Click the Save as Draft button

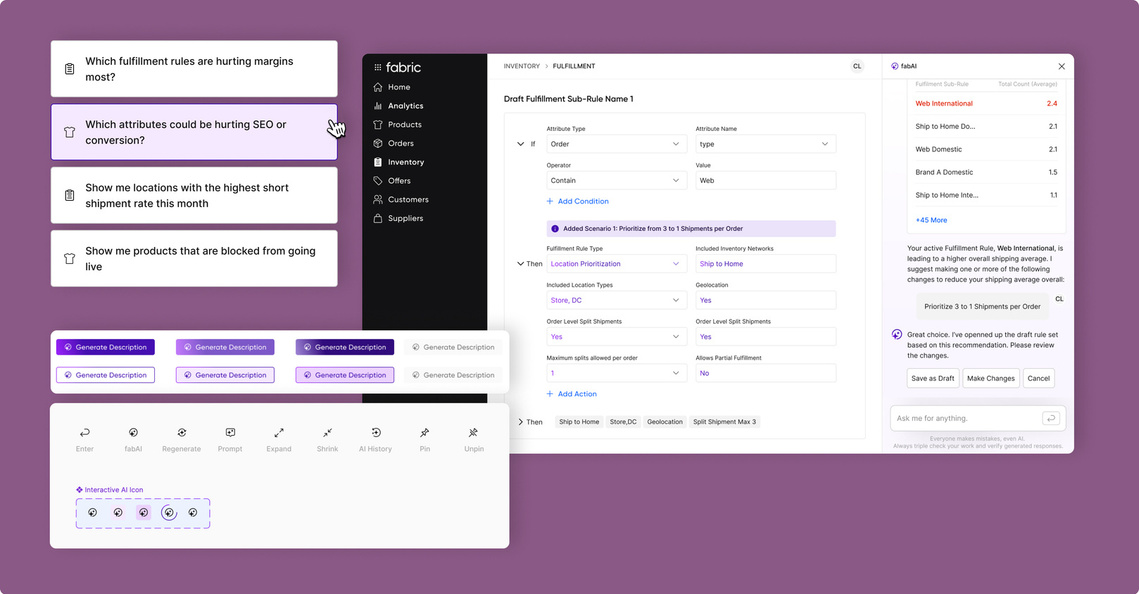click(x=933, y=378)
